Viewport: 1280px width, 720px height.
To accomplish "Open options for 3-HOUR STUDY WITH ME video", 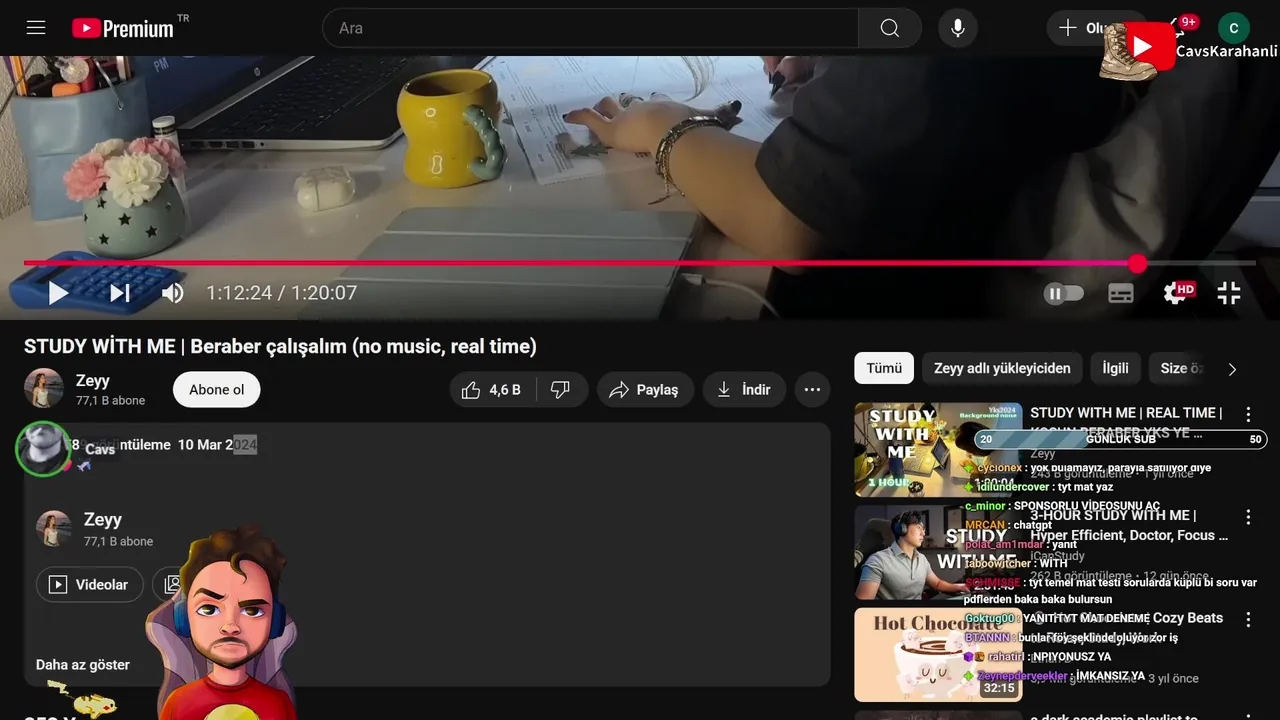I will point(1248,517).
